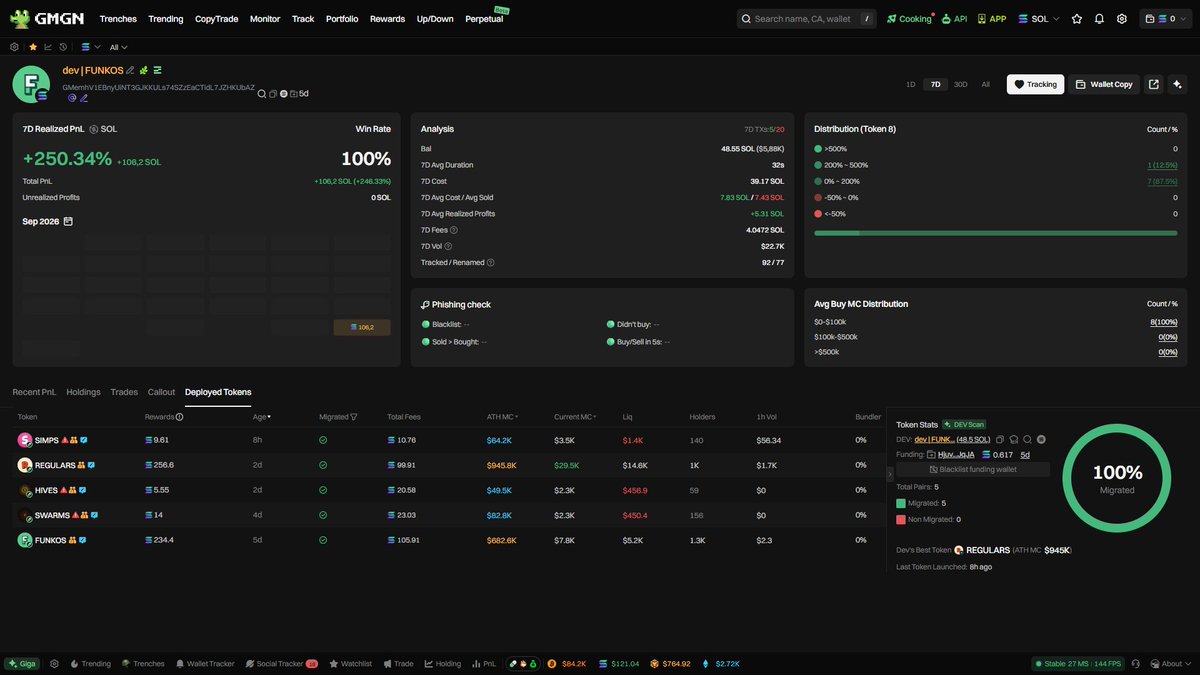Open bottom bar settings gear
Image resolution: width=1200 pixels, height=675 pixels.
[x=54, y=663]
